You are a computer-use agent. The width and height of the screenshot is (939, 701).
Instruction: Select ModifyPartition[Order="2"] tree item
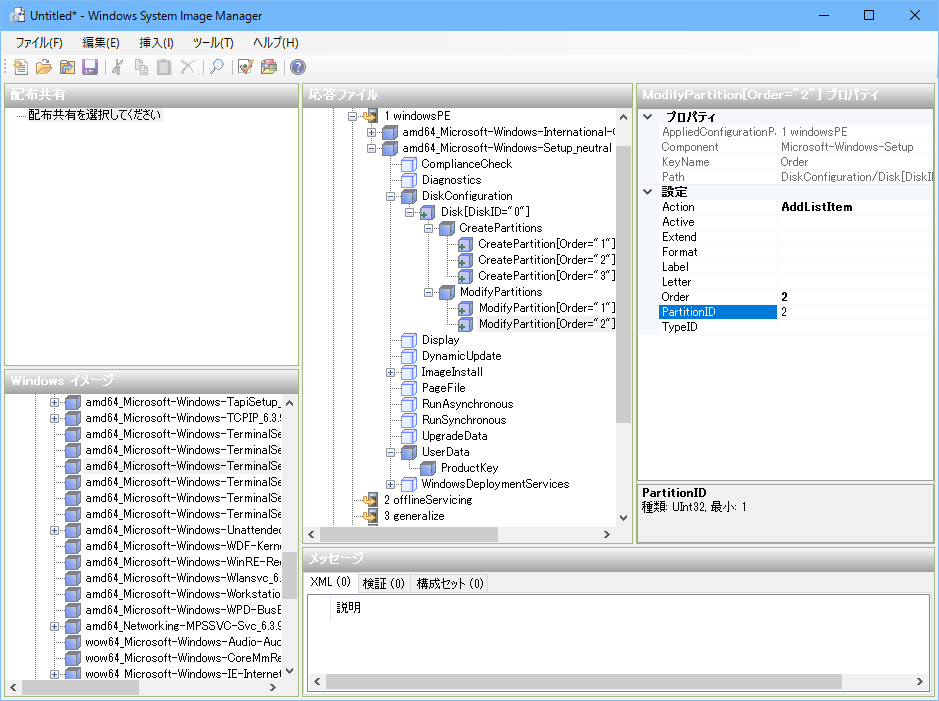[x=547, y=324]
